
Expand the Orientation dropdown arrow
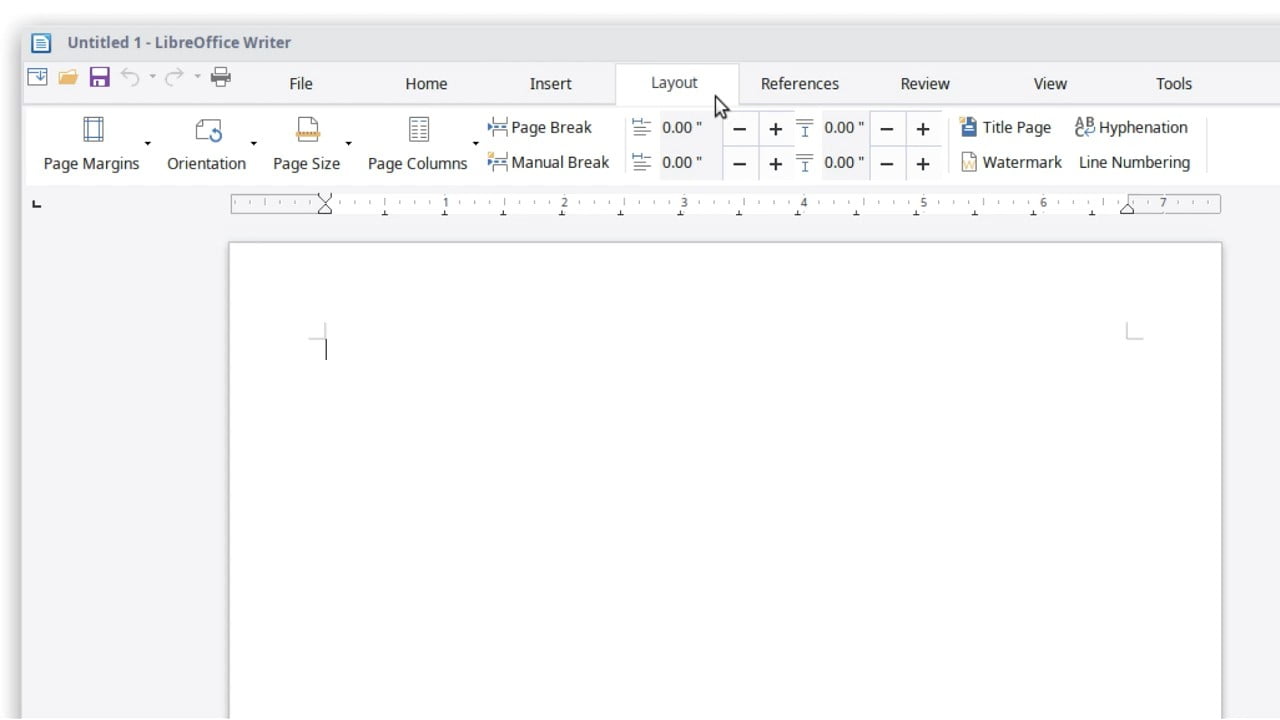pos(253,144)
